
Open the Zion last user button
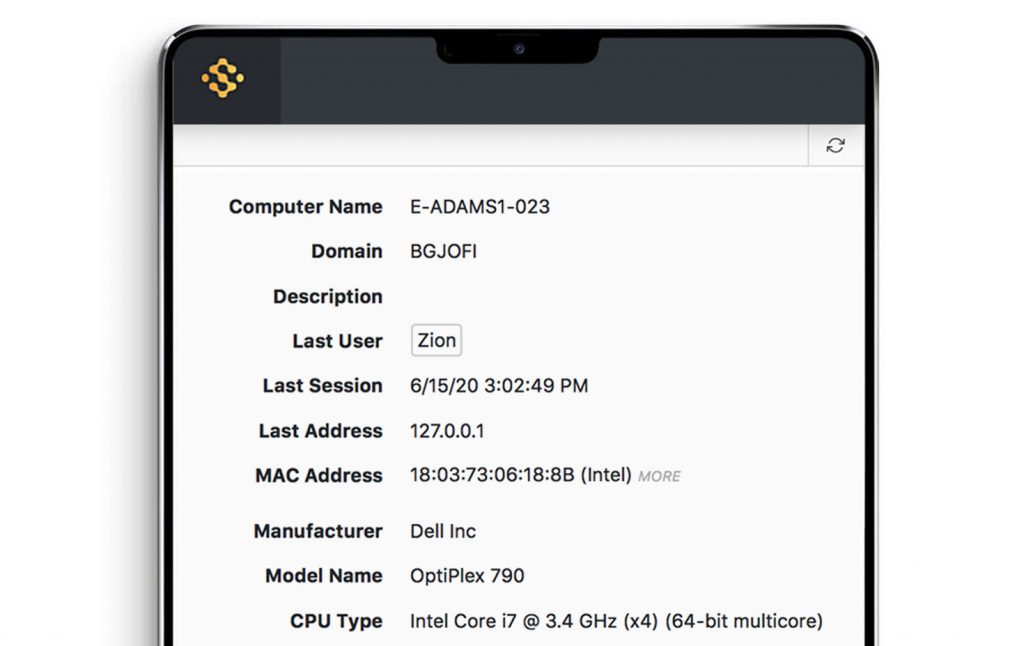click(436, 341)
